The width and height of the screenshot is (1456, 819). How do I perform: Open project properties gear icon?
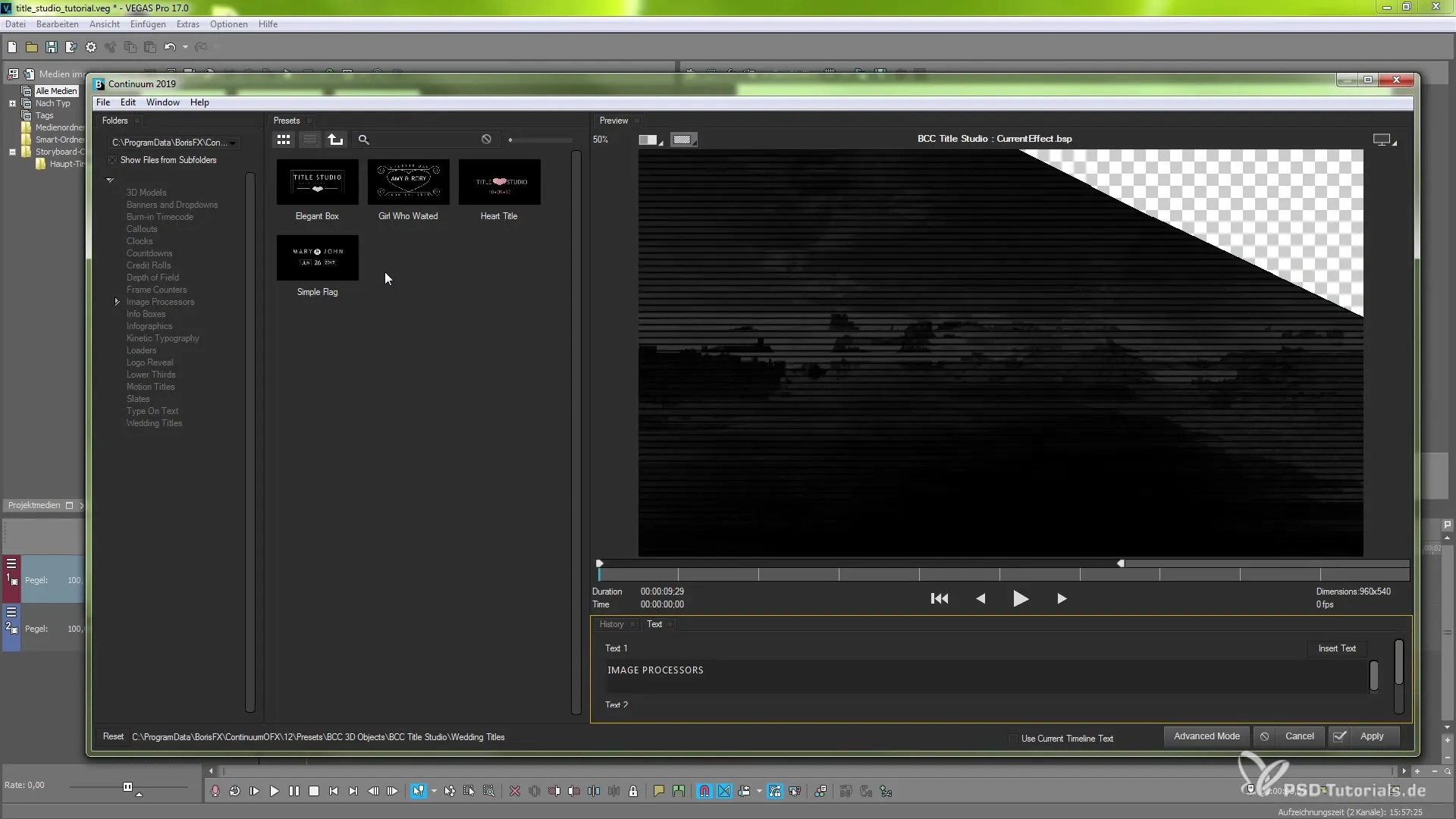click(91, 47)
